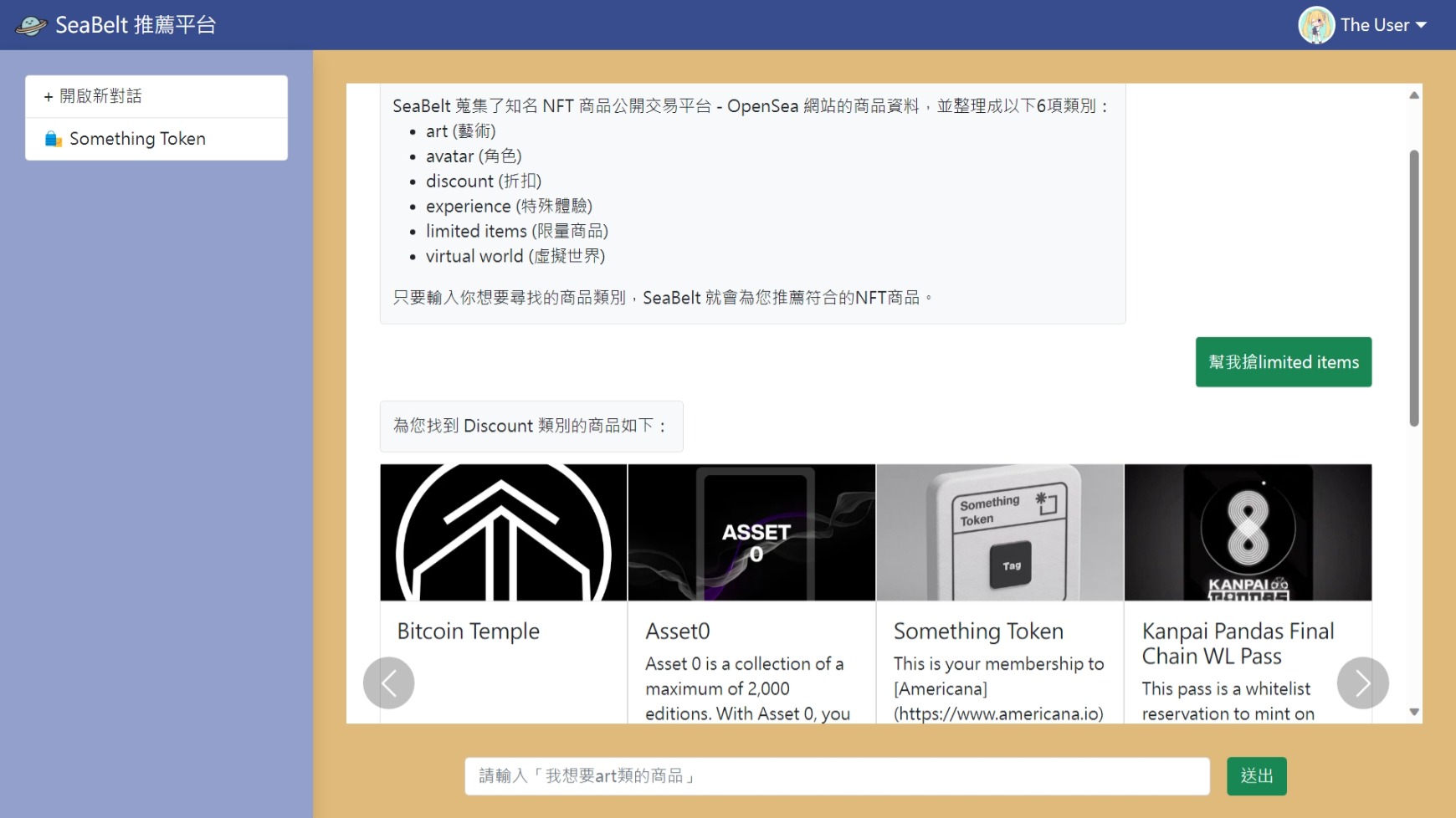The height and width of the screenshot is (818, 1456).
Task: Click the SeaBelt 推薦平台 title
Action: [x=136, y=25]
